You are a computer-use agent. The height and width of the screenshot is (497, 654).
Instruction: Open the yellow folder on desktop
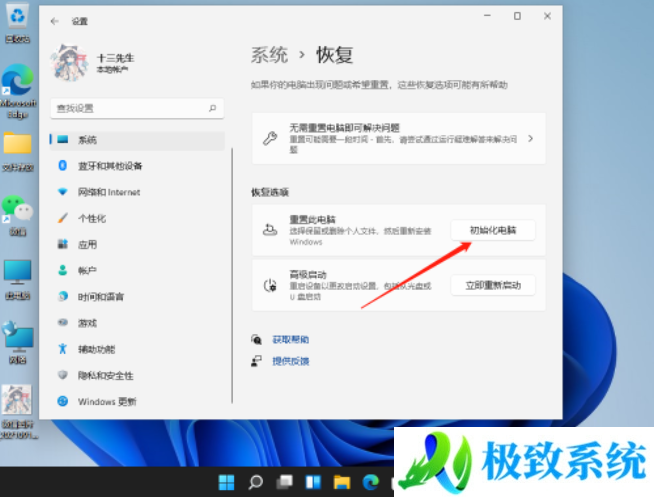point(18,151)
